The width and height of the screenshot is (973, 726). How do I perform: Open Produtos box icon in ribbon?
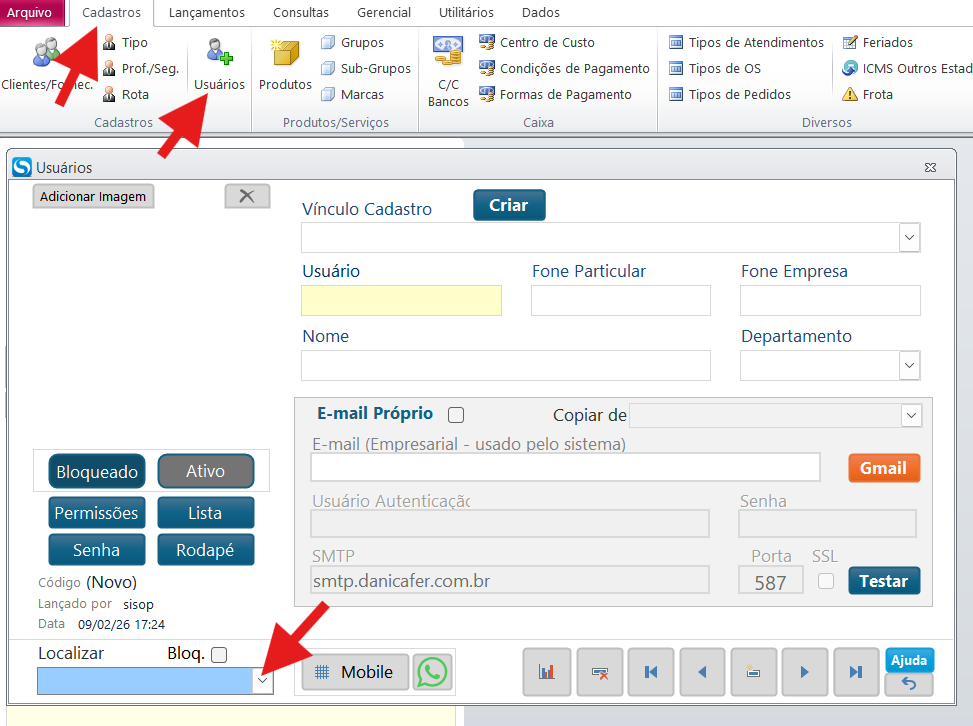[x=285, y=65]
